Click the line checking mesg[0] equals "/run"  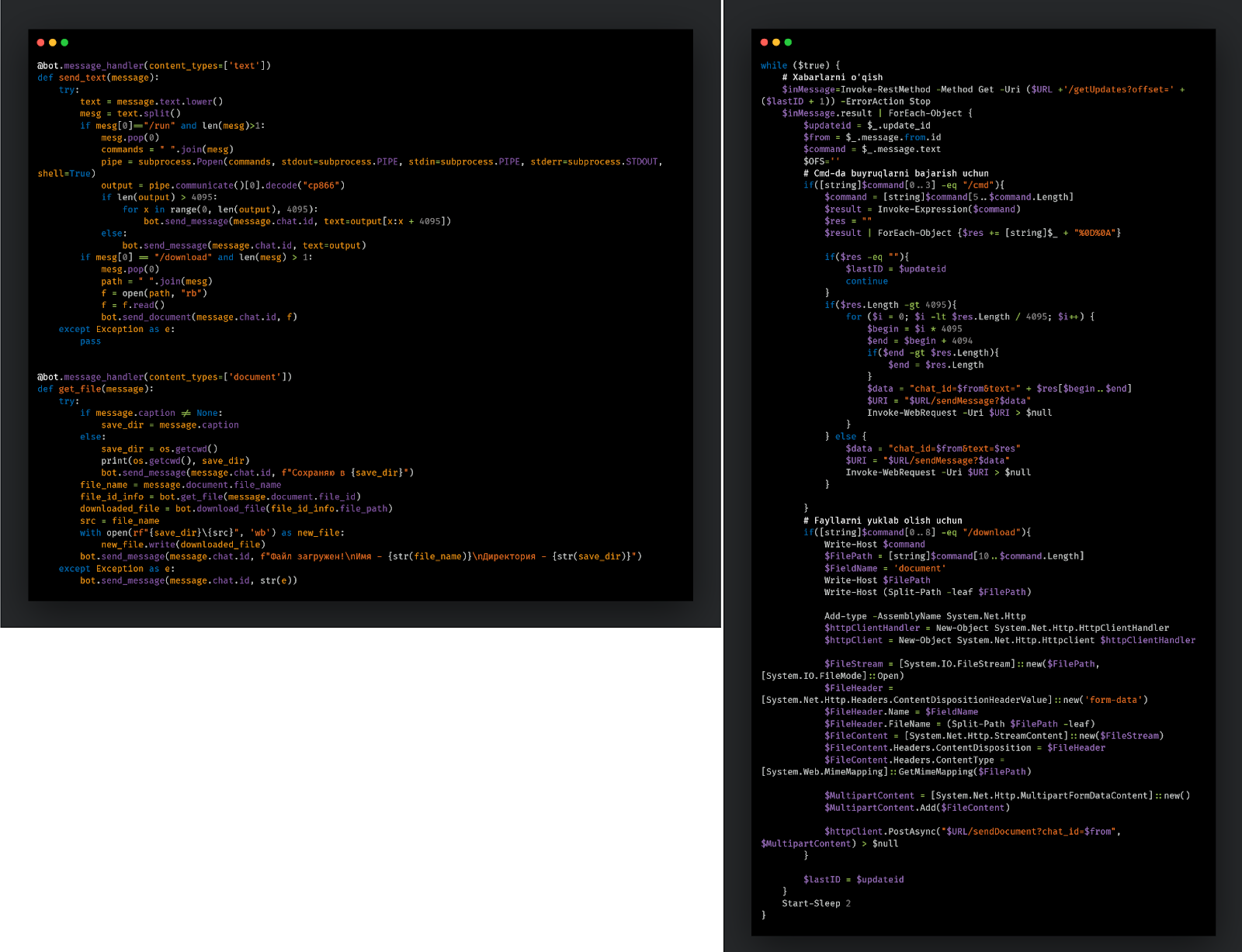point(172,126)
